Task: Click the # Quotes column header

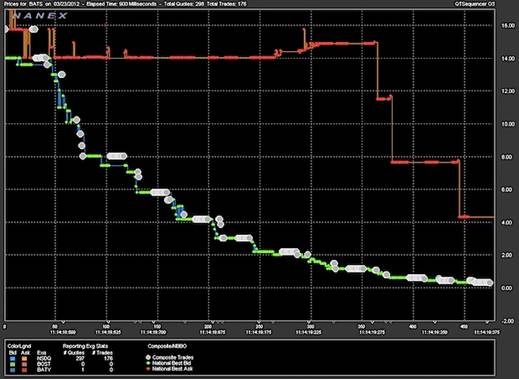Action: click(74, 353)
